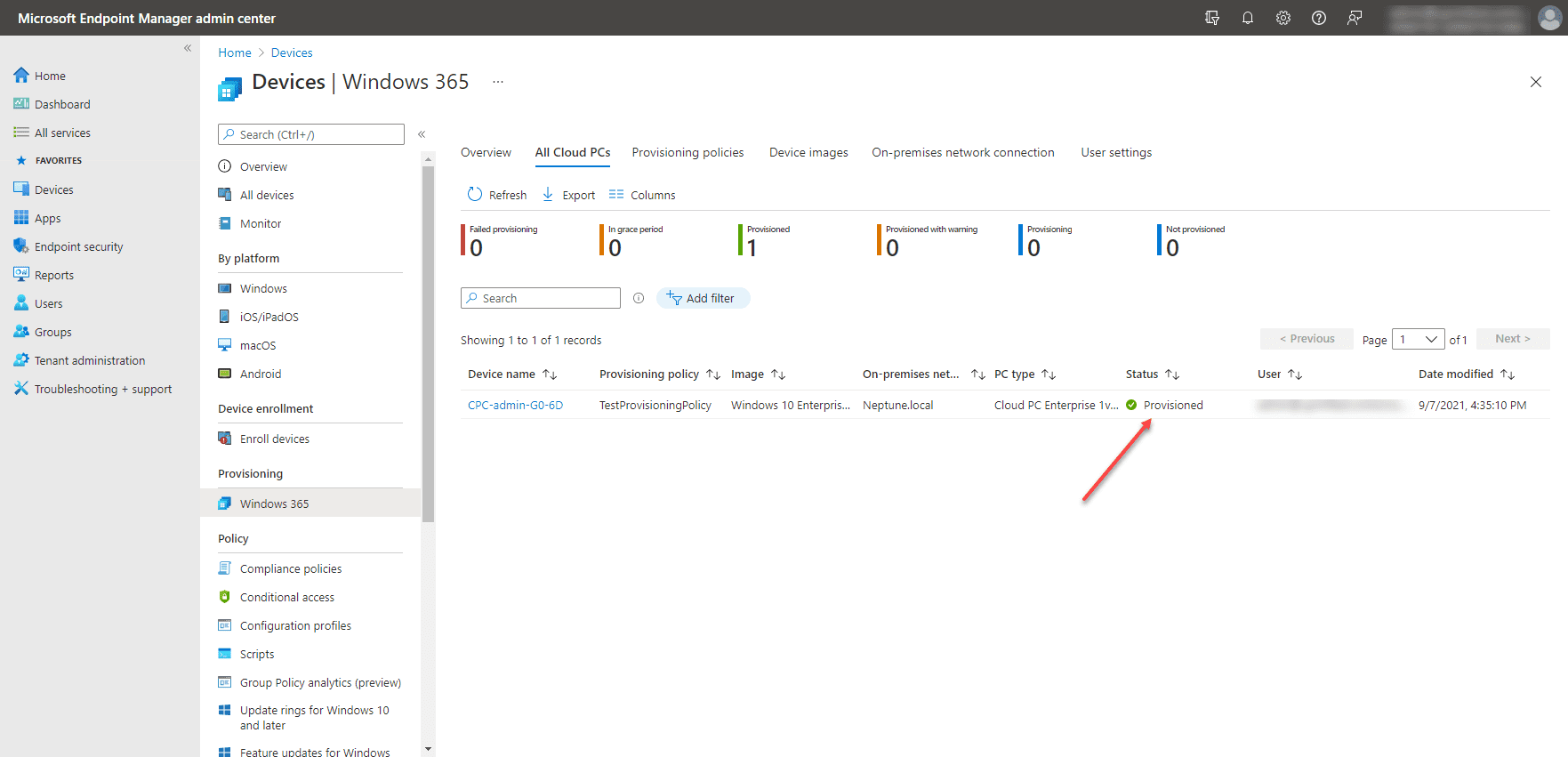Export the Cloud PC list
Image resolution: width=1568 pixels, height=757 pixels.
click(x=568, y=195)
